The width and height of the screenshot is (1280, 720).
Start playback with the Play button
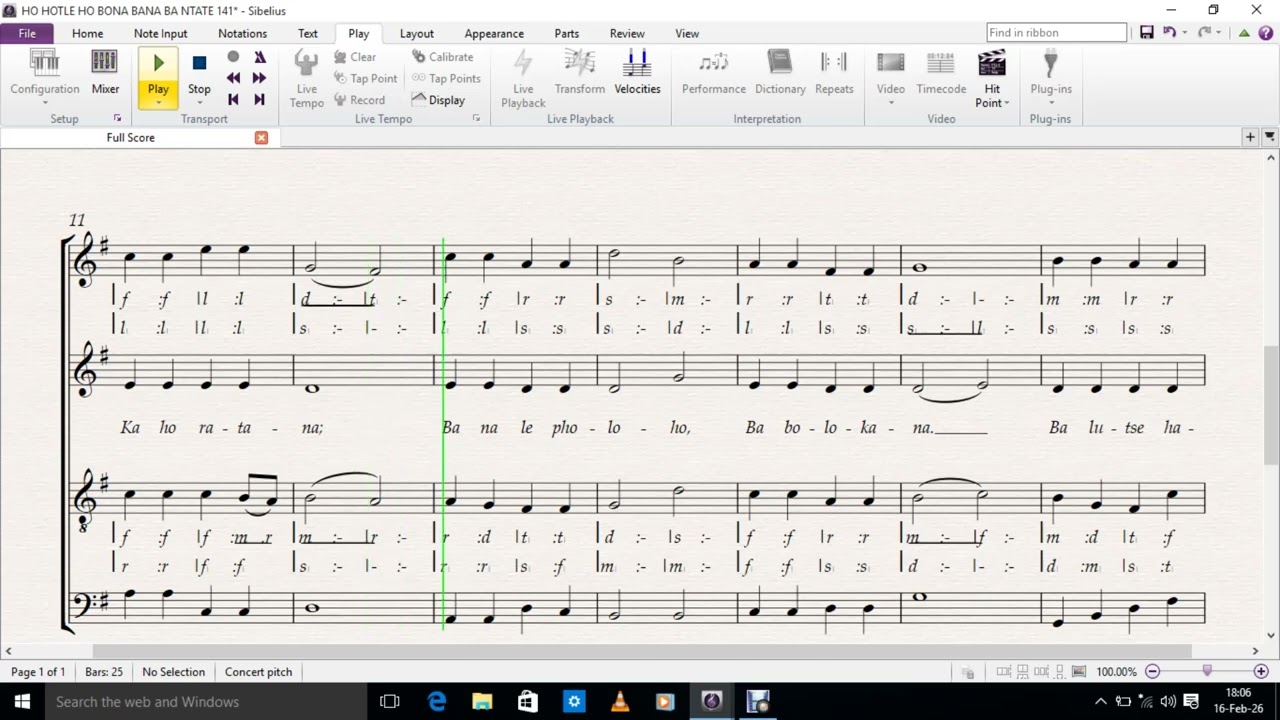(158, 64)
